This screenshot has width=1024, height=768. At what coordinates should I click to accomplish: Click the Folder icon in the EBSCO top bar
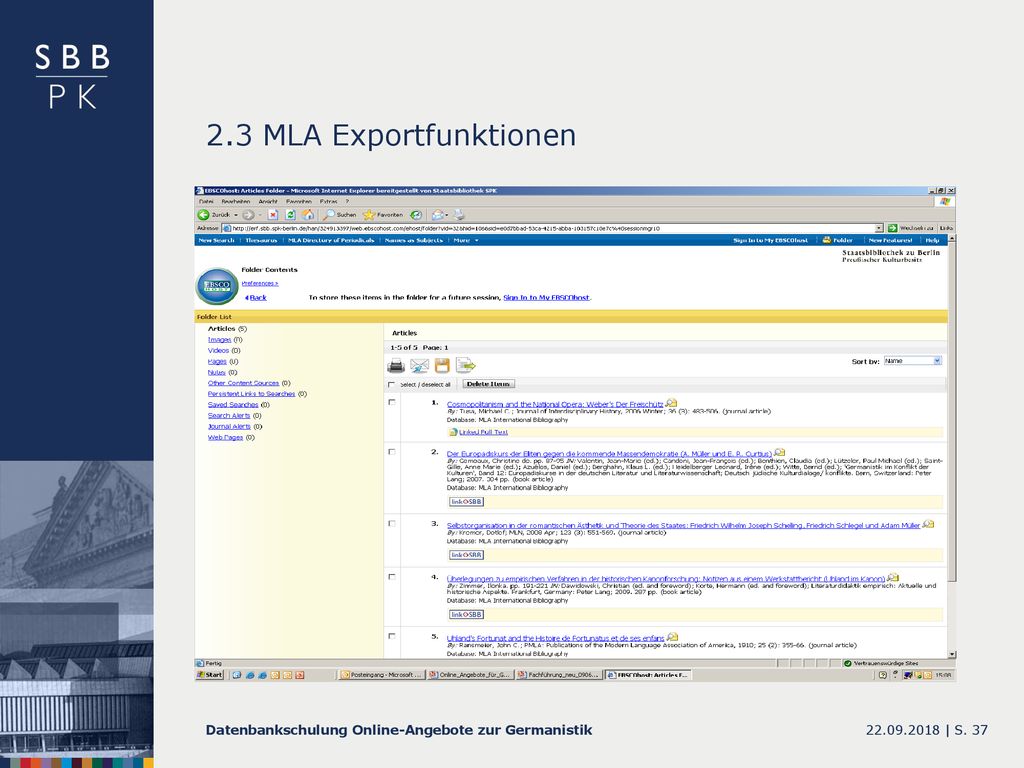pyautogui.click(x=827, y=240)
